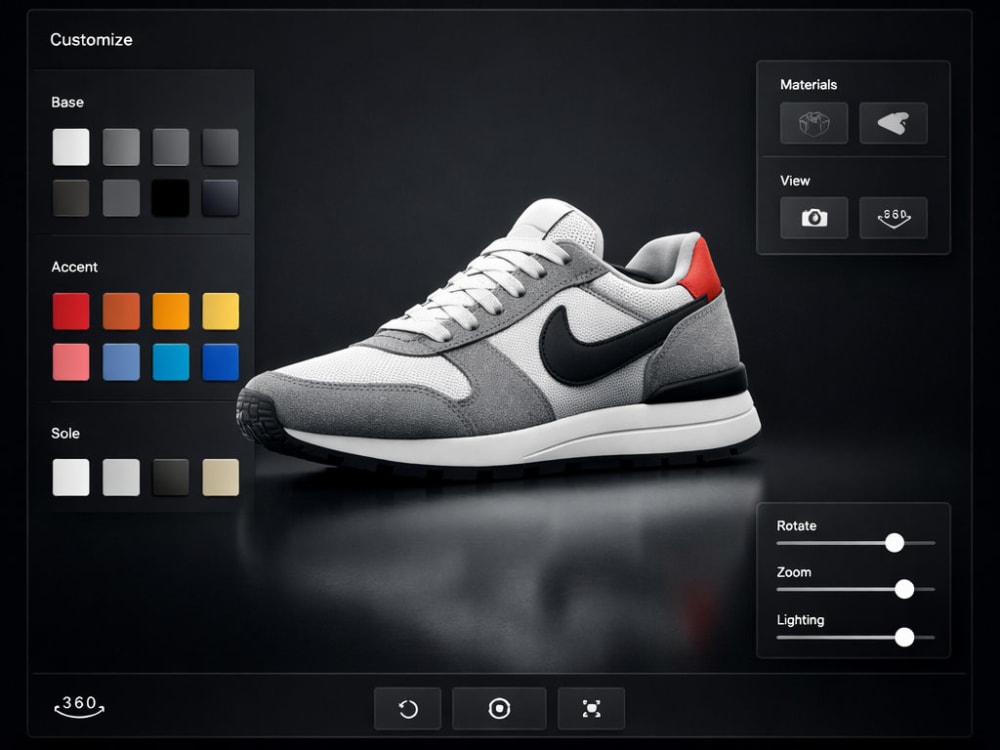The width and height of the screenshot is (1000, 750).
Task: Choose the shoe-shaped material icon
Action: click(x=893, y=123)
